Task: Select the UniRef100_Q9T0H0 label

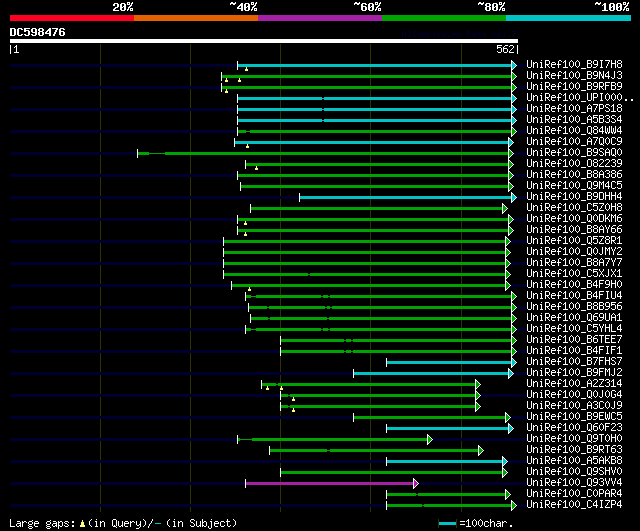Action: [x=574, y=438]
